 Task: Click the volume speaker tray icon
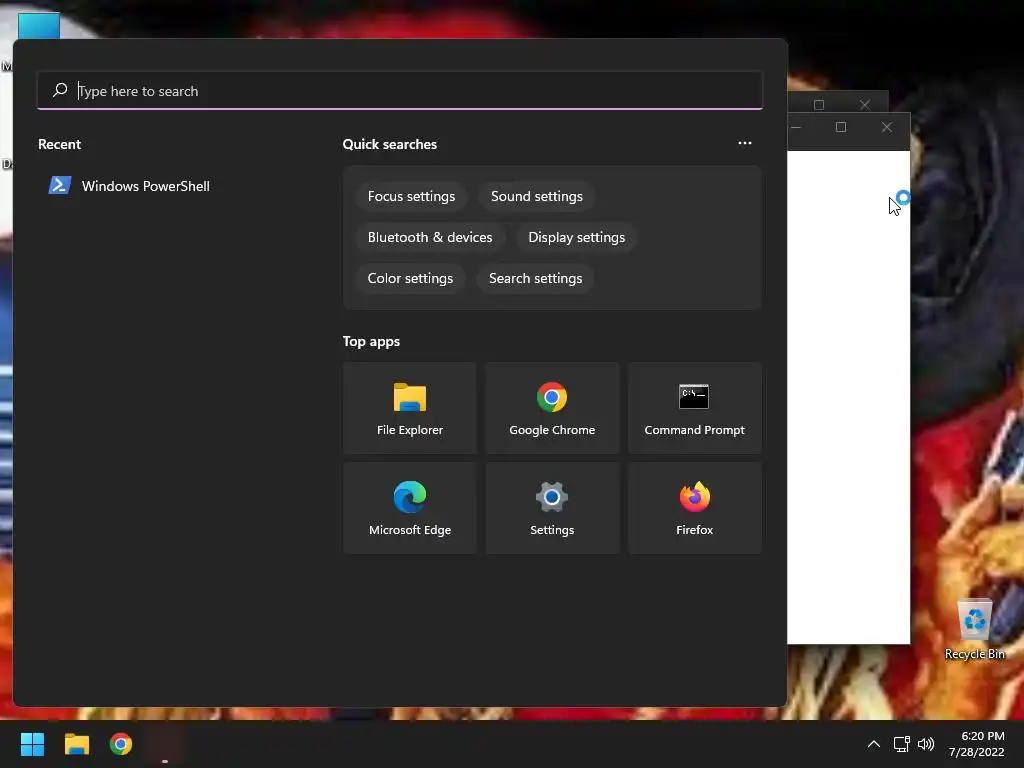(925, 744)
